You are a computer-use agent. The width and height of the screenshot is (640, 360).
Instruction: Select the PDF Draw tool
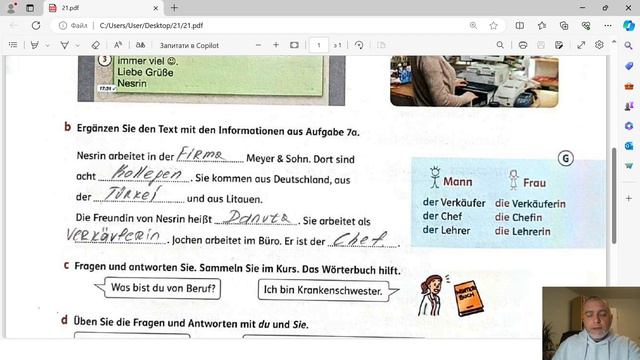[64, 45]
